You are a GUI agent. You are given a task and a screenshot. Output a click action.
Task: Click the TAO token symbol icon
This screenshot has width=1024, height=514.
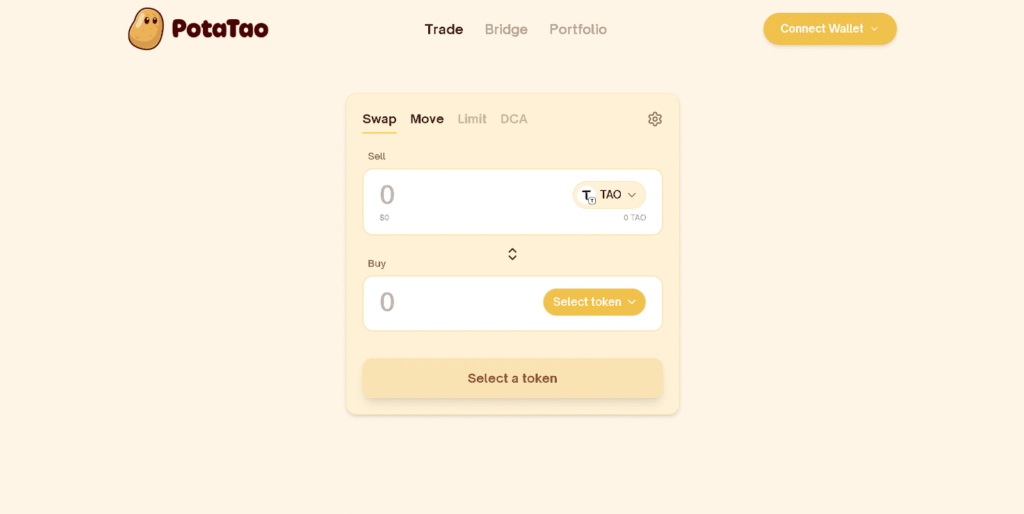pyautogui.click(x=588, y=196)
